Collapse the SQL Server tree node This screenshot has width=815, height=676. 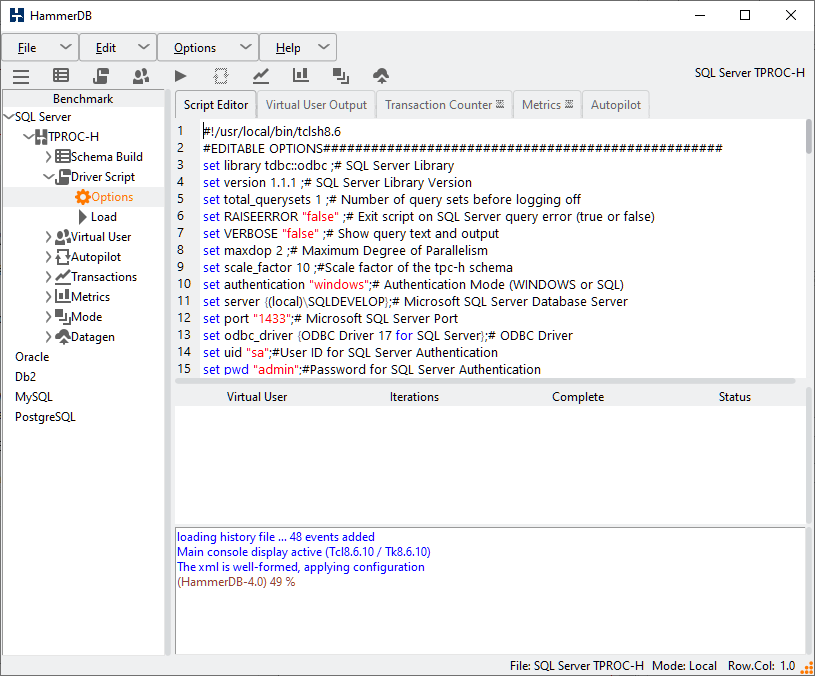coord(8,117)
